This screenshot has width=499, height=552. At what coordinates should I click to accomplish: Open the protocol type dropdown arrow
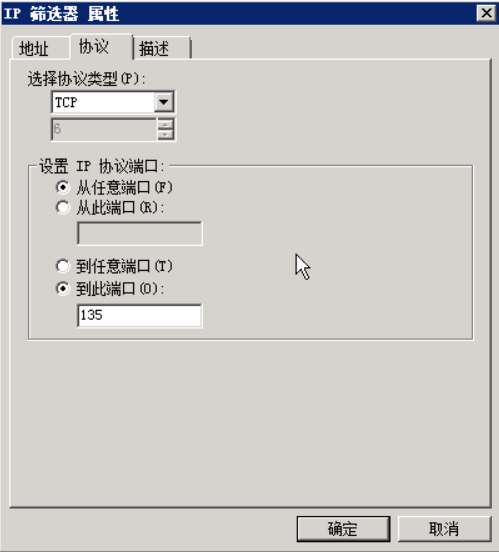pos(163,102)
